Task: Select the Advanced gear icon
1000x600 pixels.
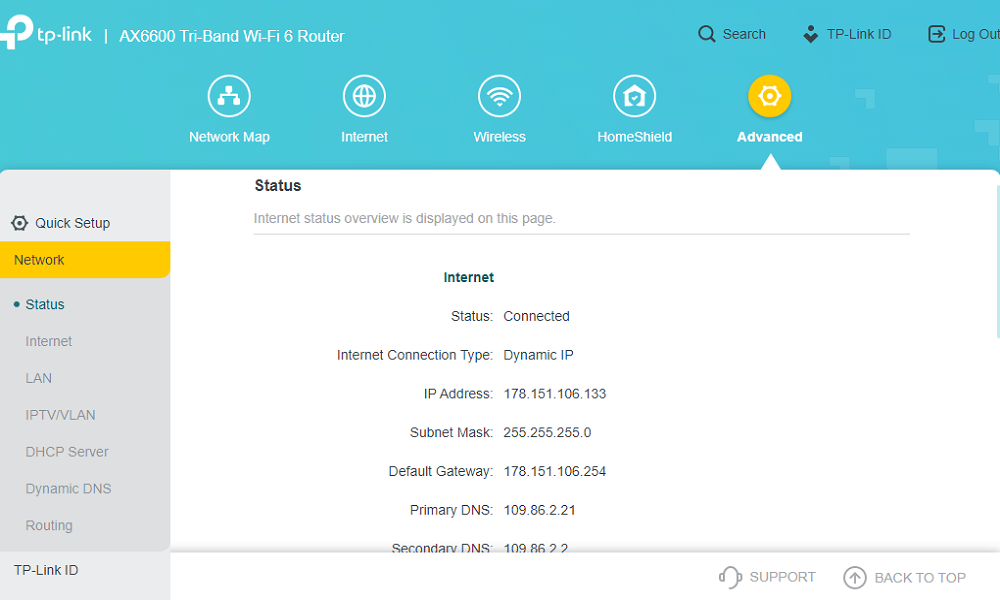Action: [770, 96]
